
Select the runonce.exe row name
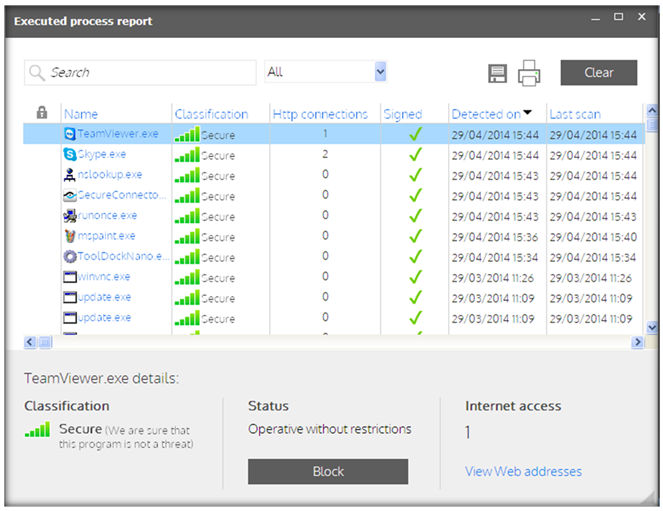(107, 216)
